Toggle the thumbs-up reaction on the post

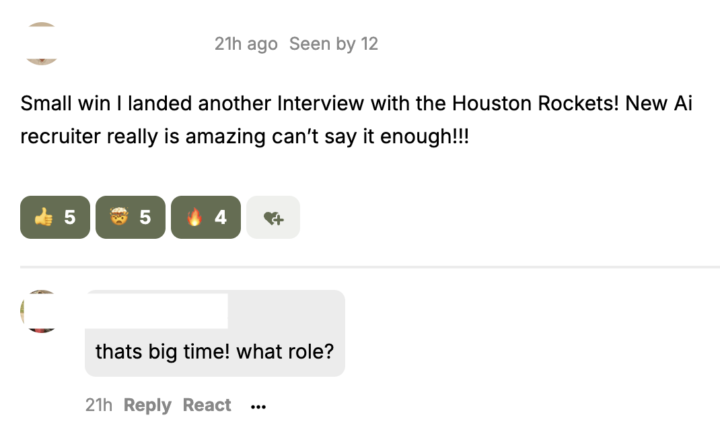(55, 217)
